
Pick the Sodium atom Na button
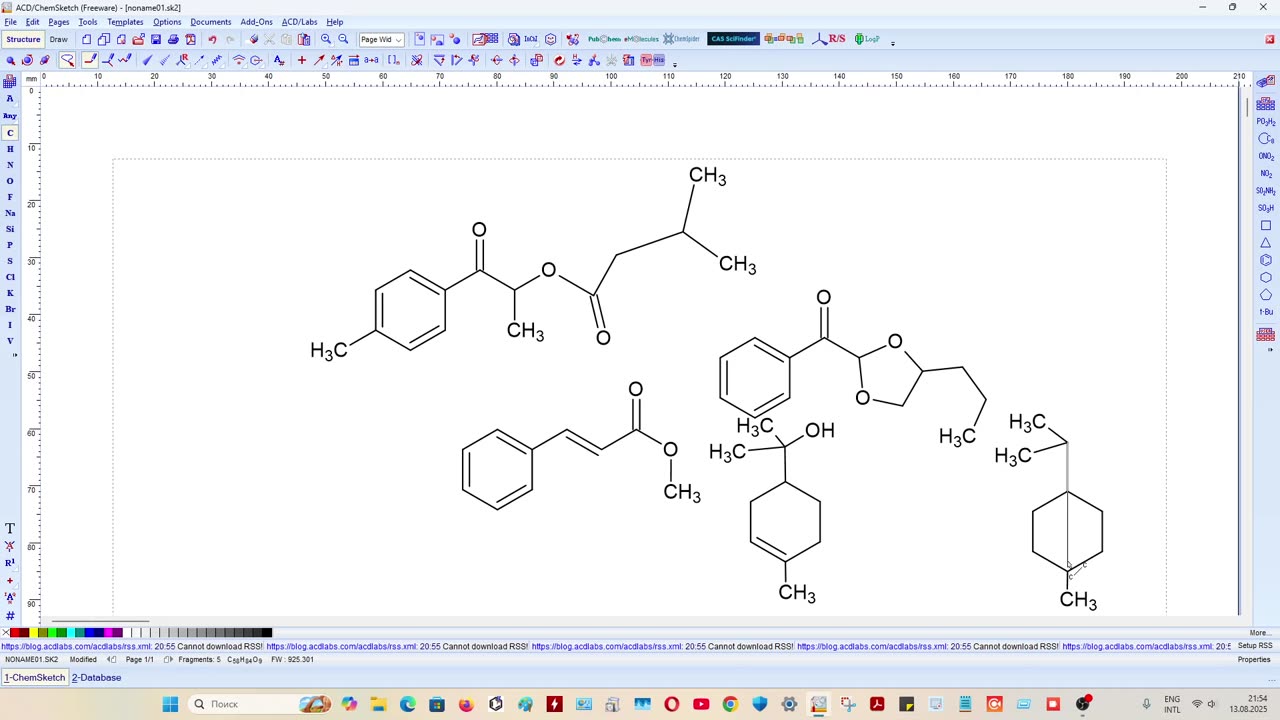[10, 213]
